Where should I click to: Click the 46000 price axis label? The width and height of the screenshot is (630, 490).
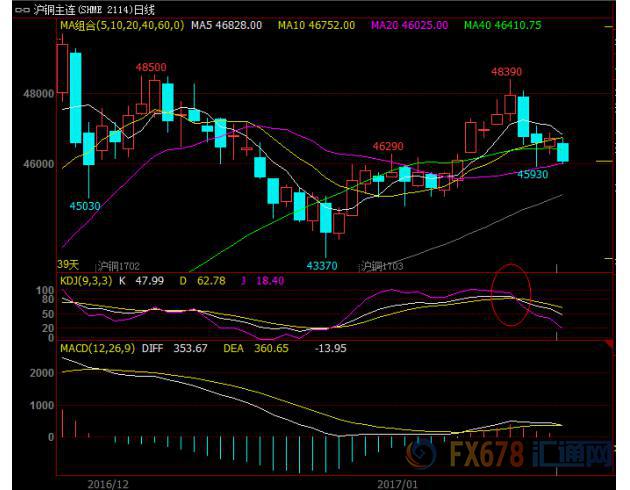pos(39,164)
